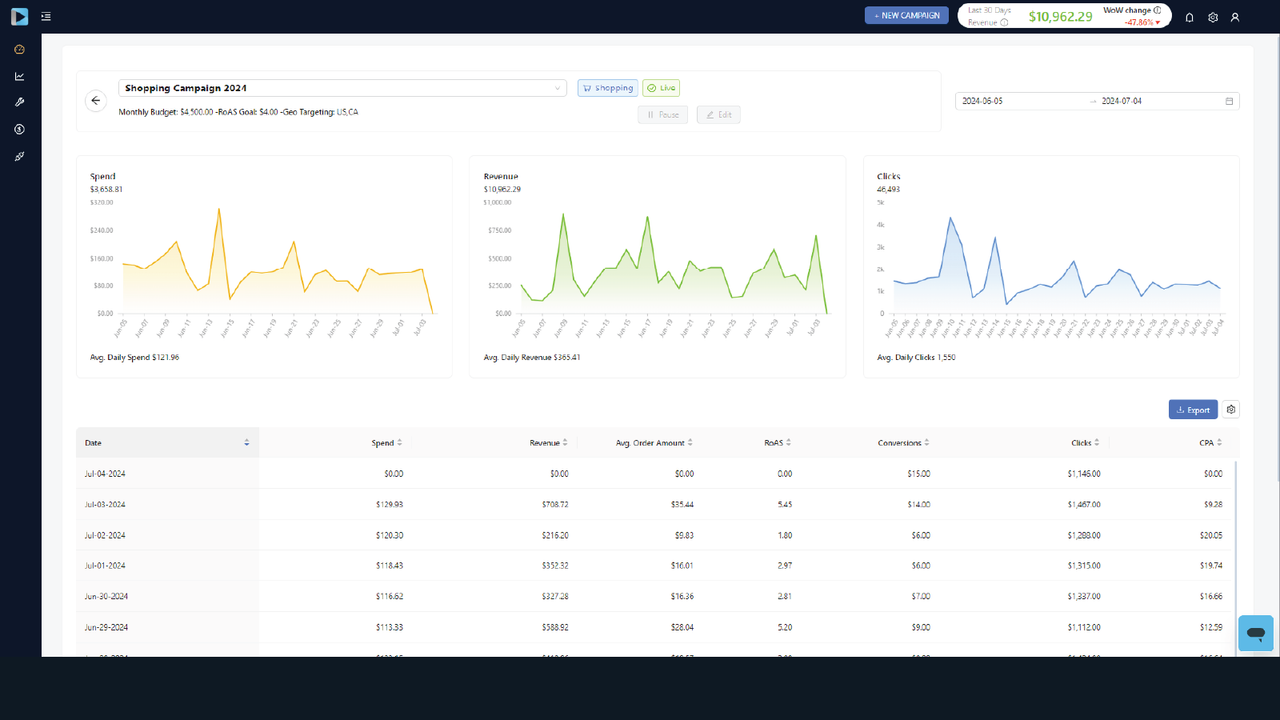Open the dashboard gauge icon in sidebar

pos(19,49)
